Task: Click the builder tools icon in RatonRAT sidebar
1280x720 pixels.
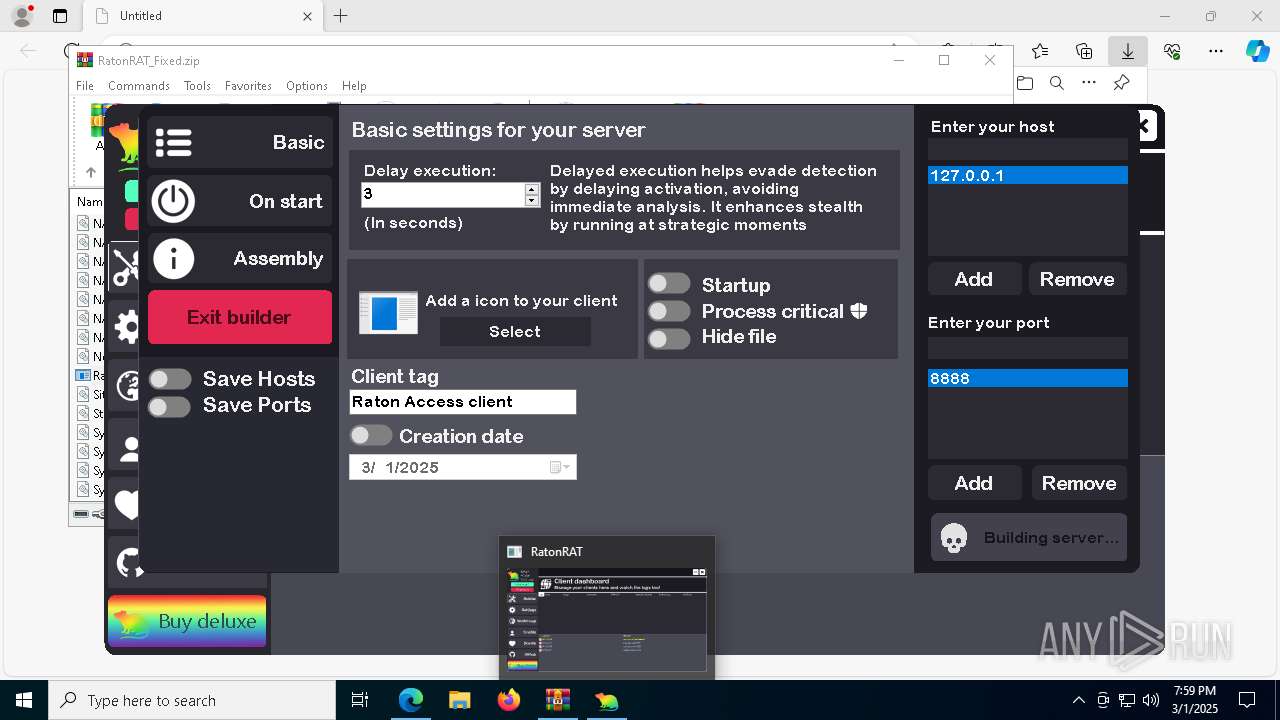Action: click(124, 268)
